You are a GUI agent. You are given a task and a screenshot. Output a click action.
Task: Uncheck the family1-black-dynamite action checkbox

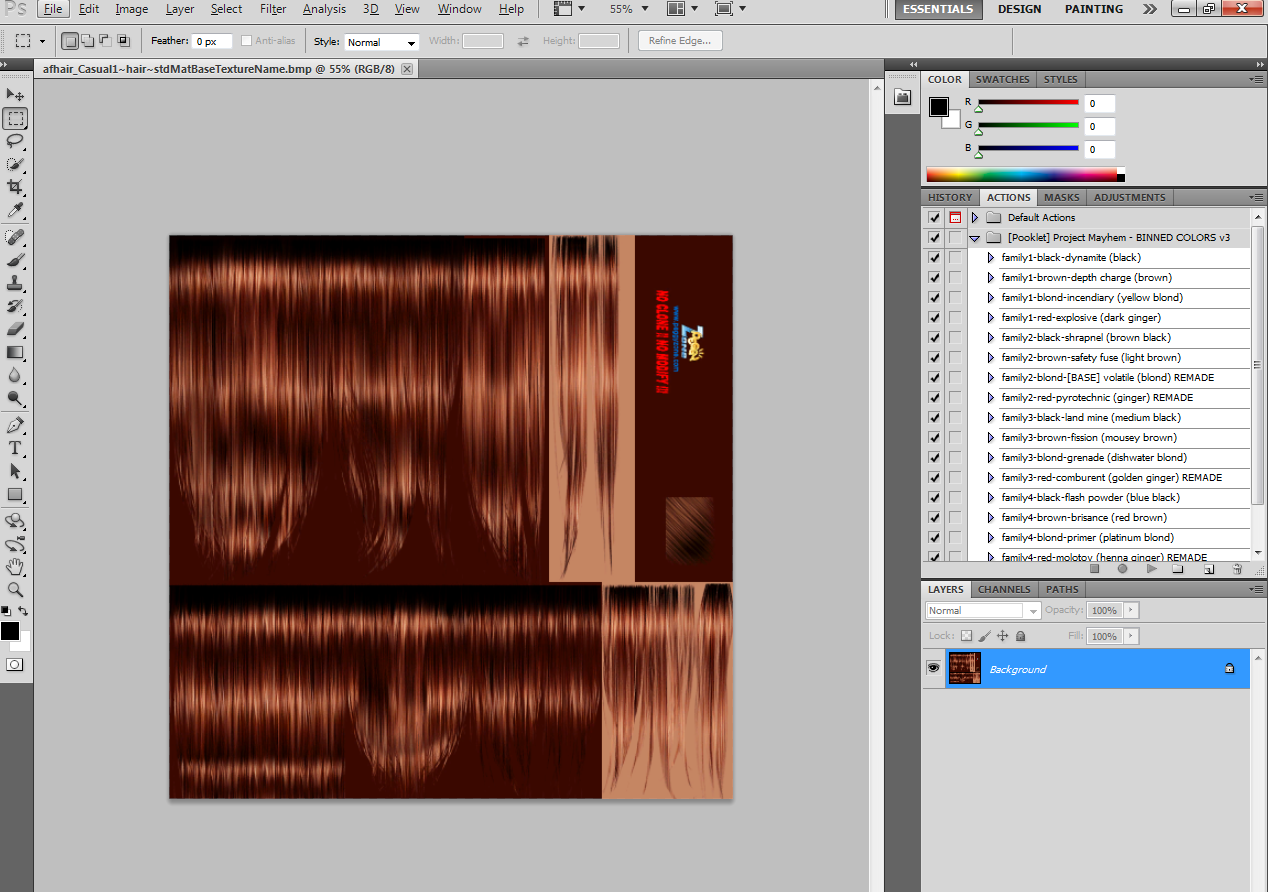click(x=934, y=258)
